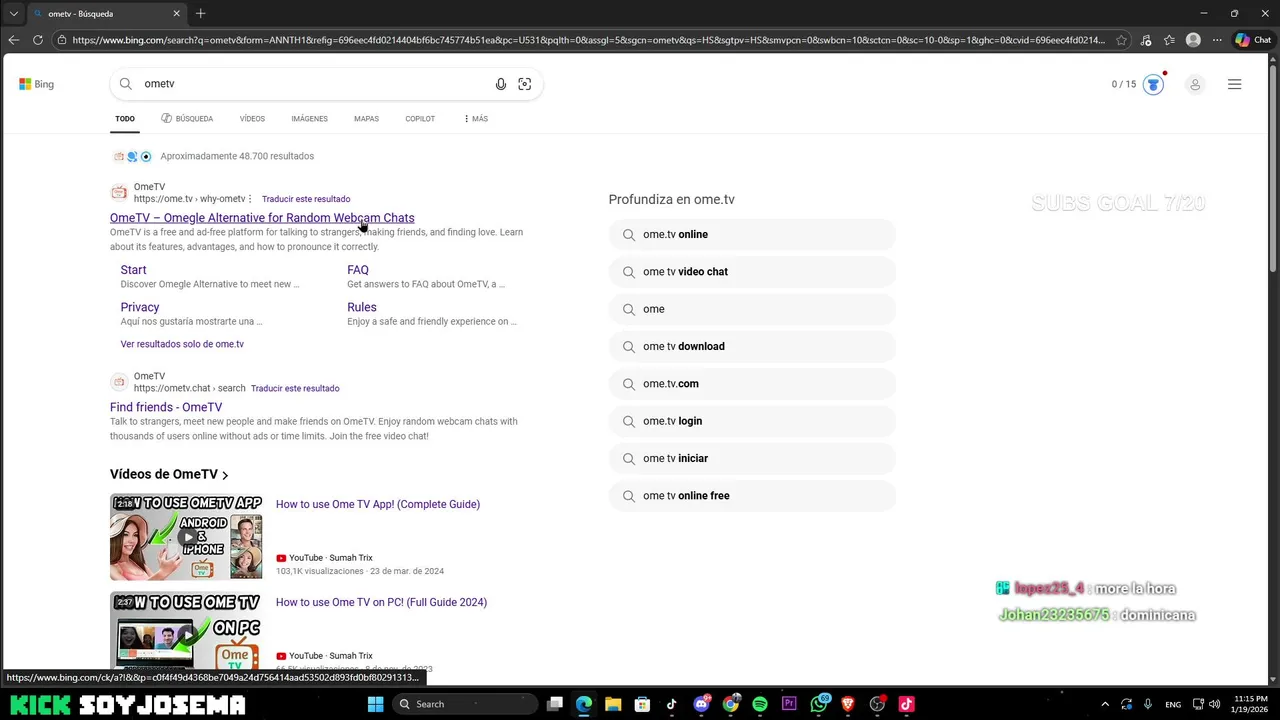
Task: Click Ver resultados solo de ome.tv
Action: [x=182, y=344]
